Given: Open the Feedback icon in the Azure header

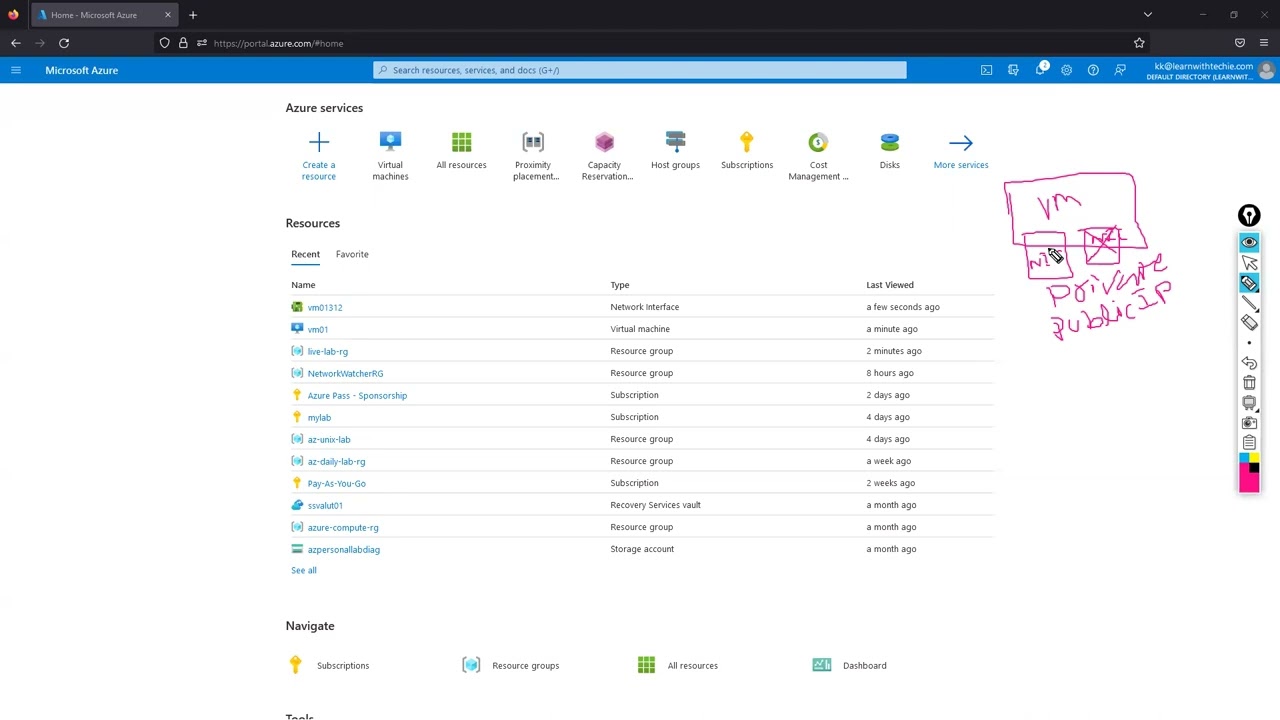Looking at the screenshot, I should coord(1120,70).
